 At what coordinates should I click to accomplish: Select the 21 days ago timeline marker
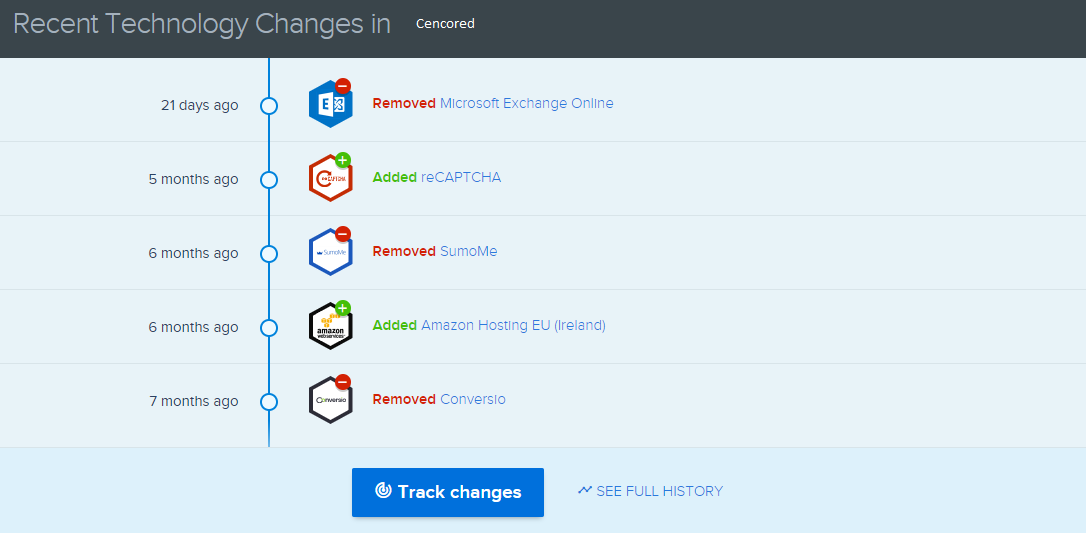click(x=268, y=105)
